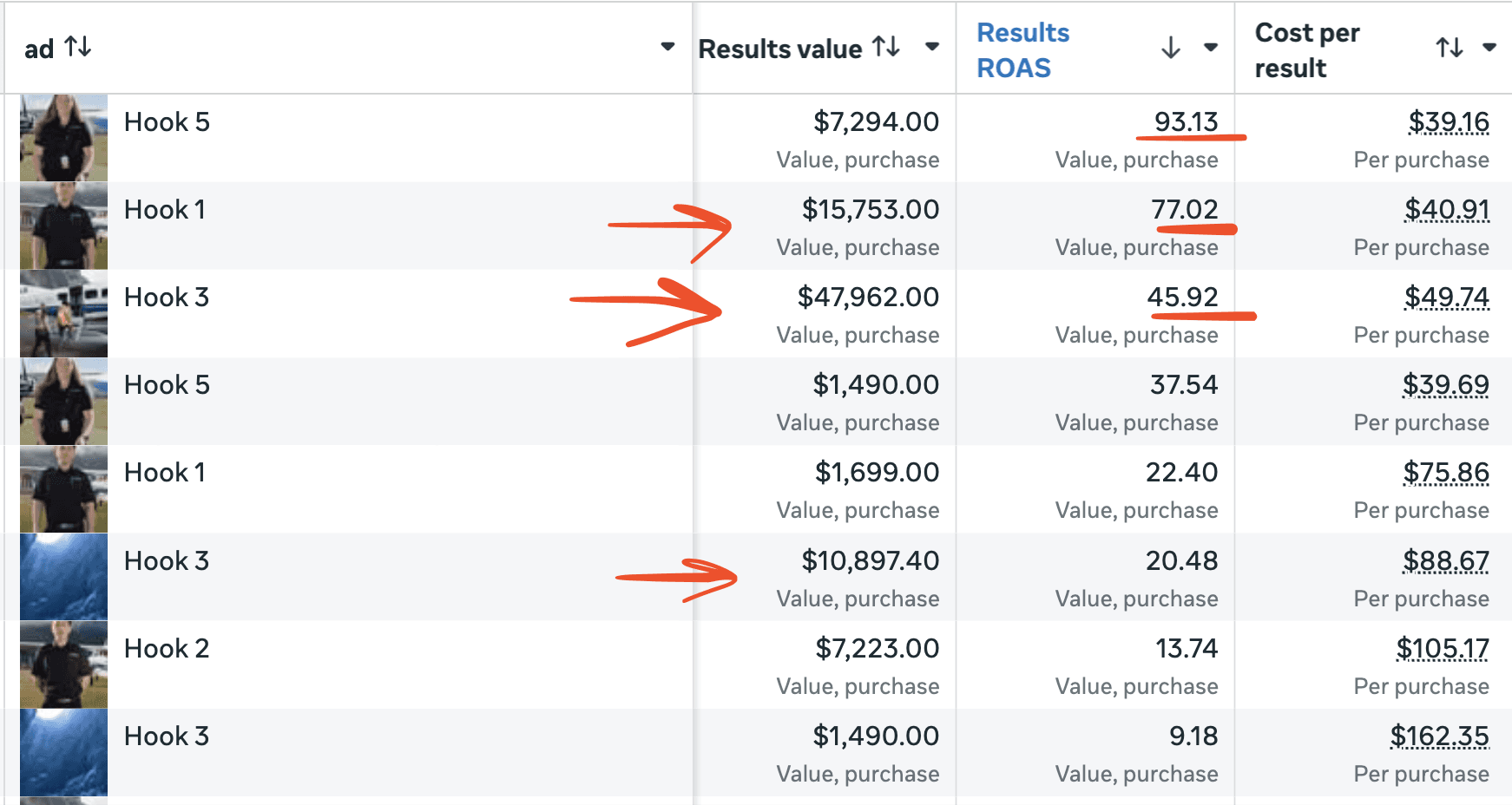Open the ad column dropdown menu
This screenshot has height=805, width=1512.
click(x=667, y=47)
